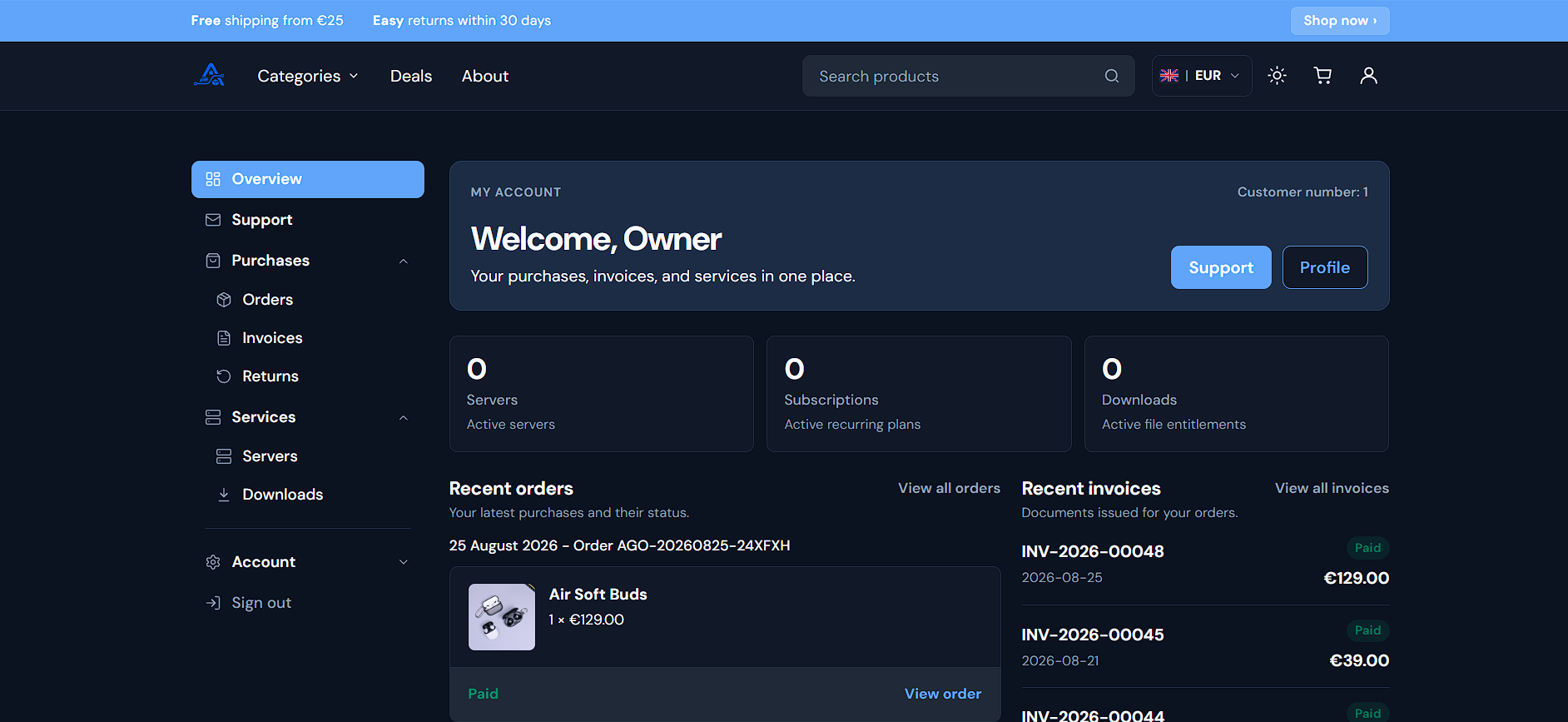Open the shopping cart icon
This screenshot has height=722, width=1568.
click(1322, 76)
